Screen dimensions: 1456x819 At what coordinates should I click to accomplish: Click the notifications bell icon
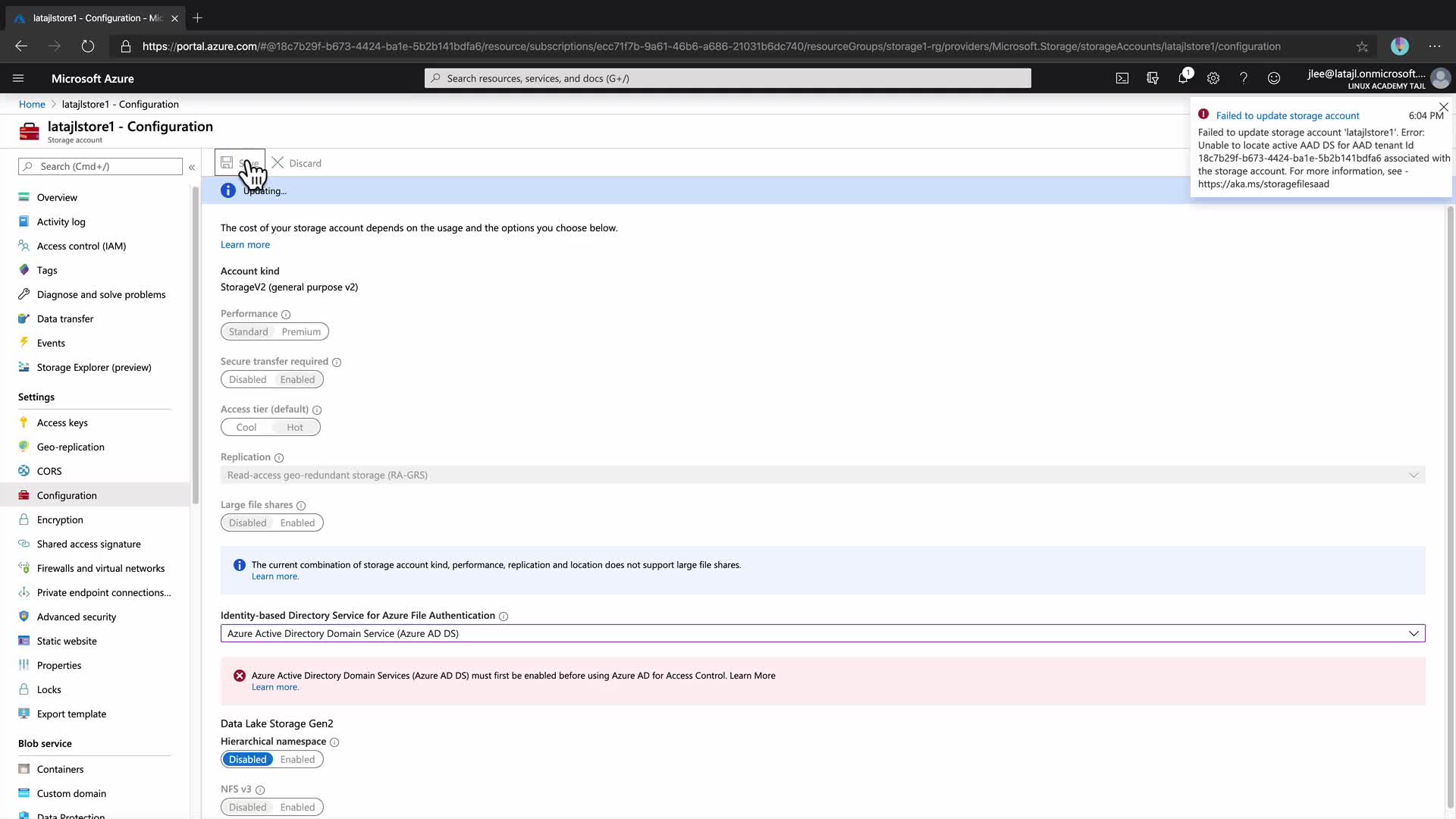pyautogui.click(x=1182, y=78)
